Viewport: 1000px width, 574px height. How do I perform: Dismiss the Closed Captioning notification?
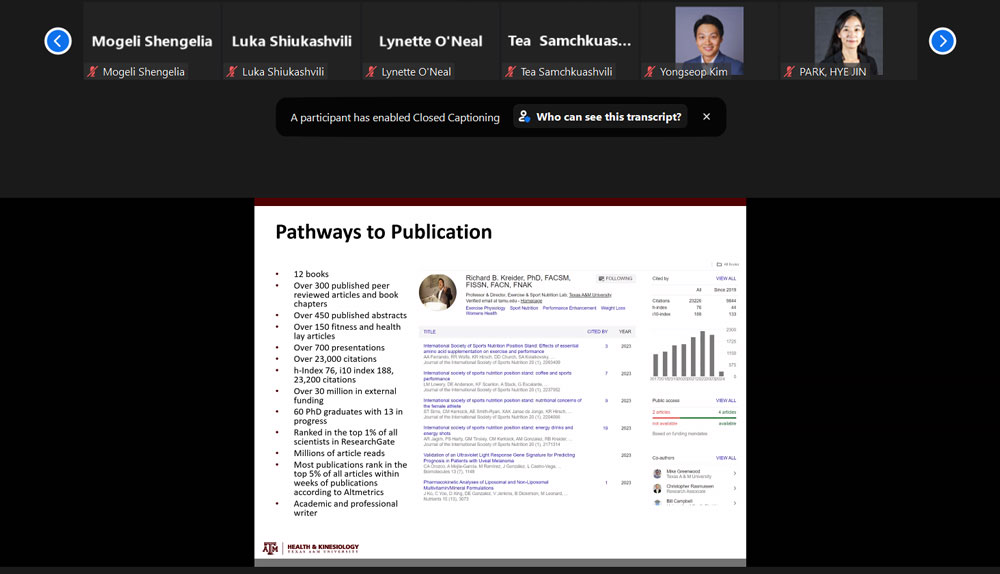click(706, 117)
